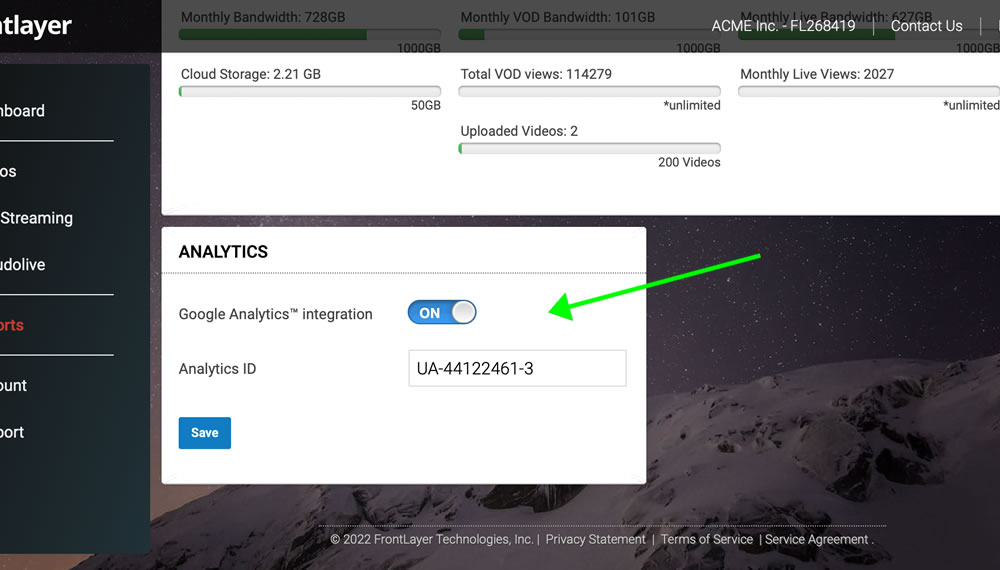The height and width of the screenshot is (570, 1000).
Task: Open the Videos sidebar item
Action: click(8, 172)
